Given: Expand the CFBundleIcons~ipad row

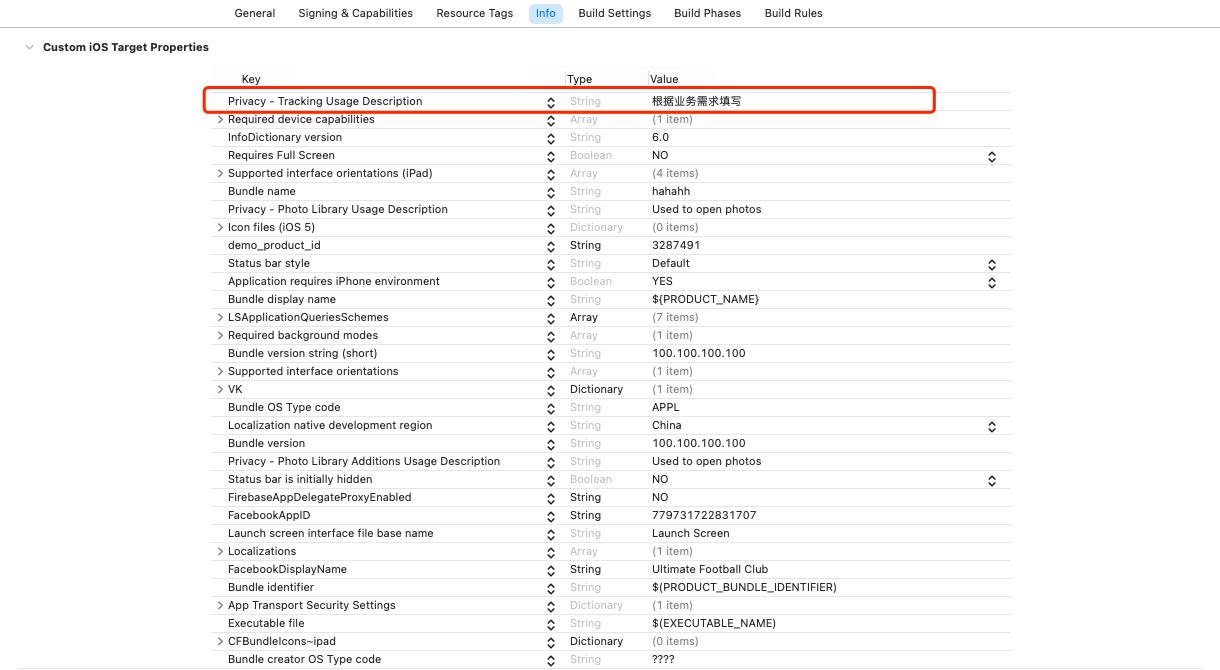Looking at the screenshot, I should [x=221, y=641].
